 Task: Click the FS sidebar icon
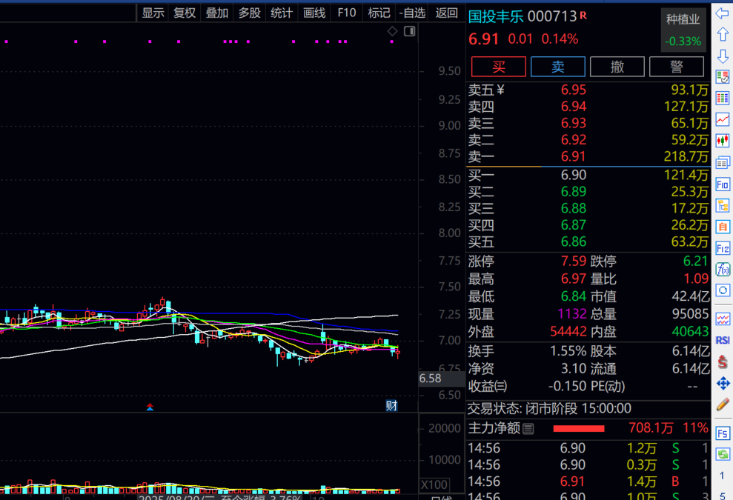[x=722, y=433]
